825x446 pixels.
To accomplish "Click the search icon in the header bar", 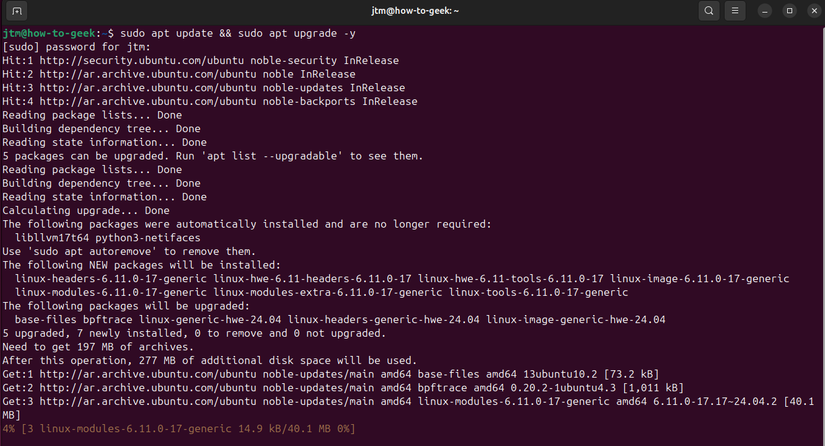I will pos(709,11).
